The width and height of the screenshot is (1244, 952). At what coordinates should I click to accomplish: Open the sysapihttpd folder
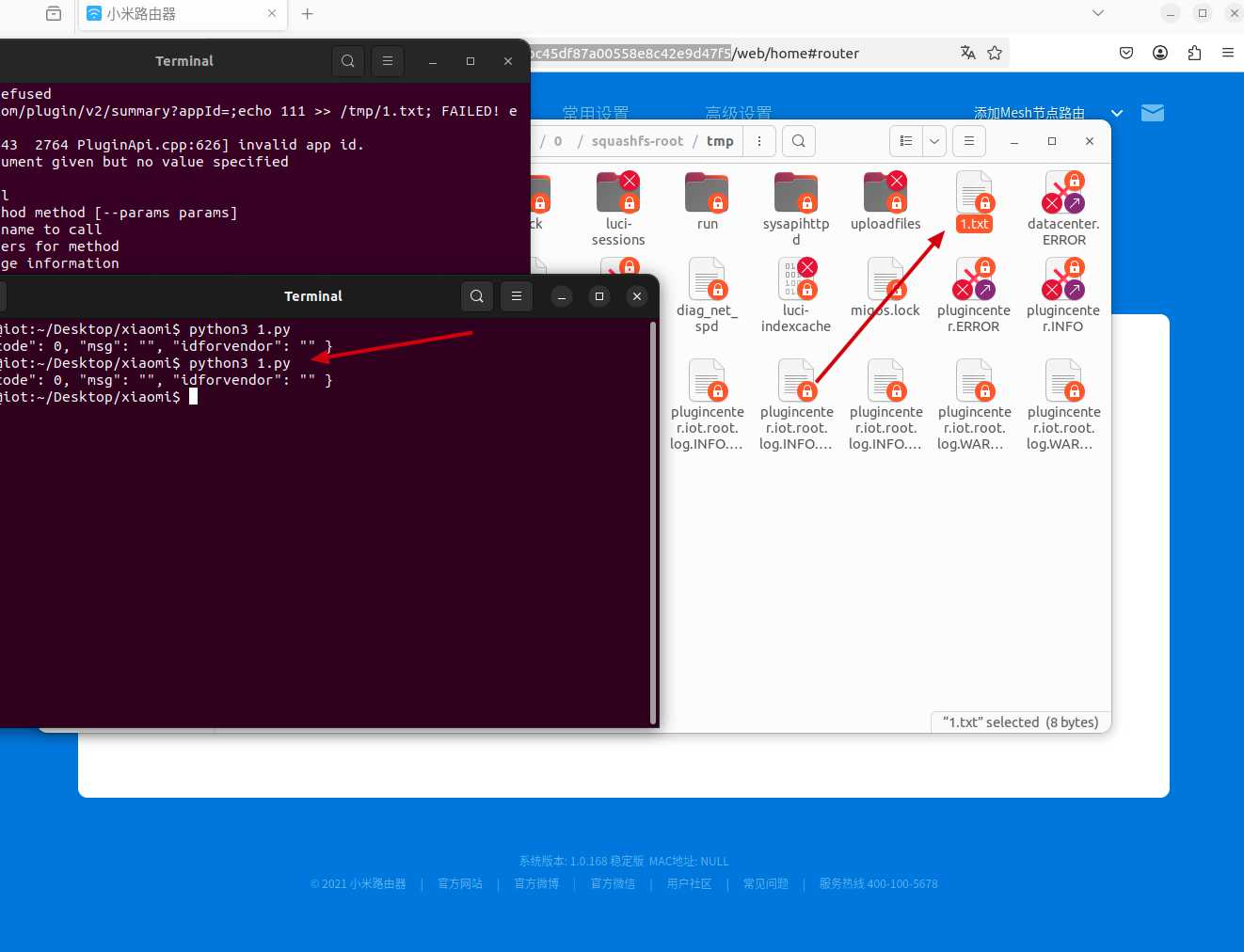pos(796,209)
